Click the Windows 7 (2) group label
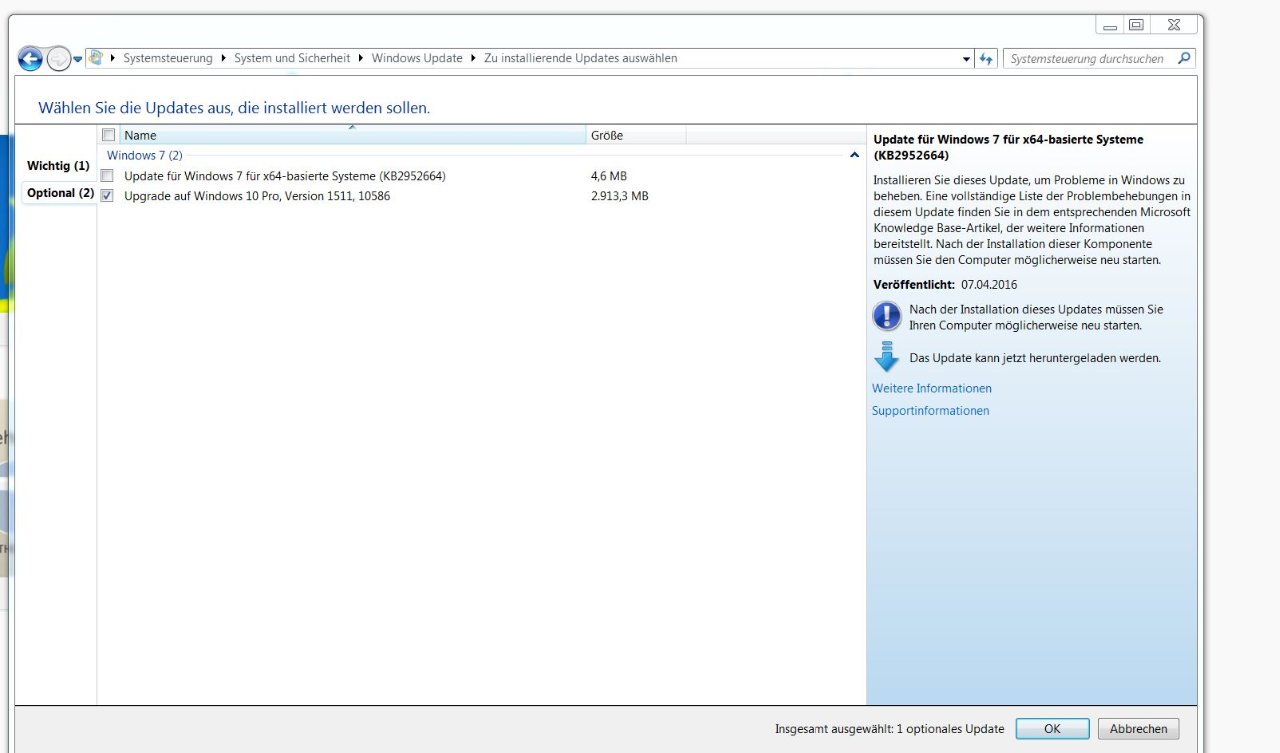The width and height of the screenshot is (1280, 753). 145,156
